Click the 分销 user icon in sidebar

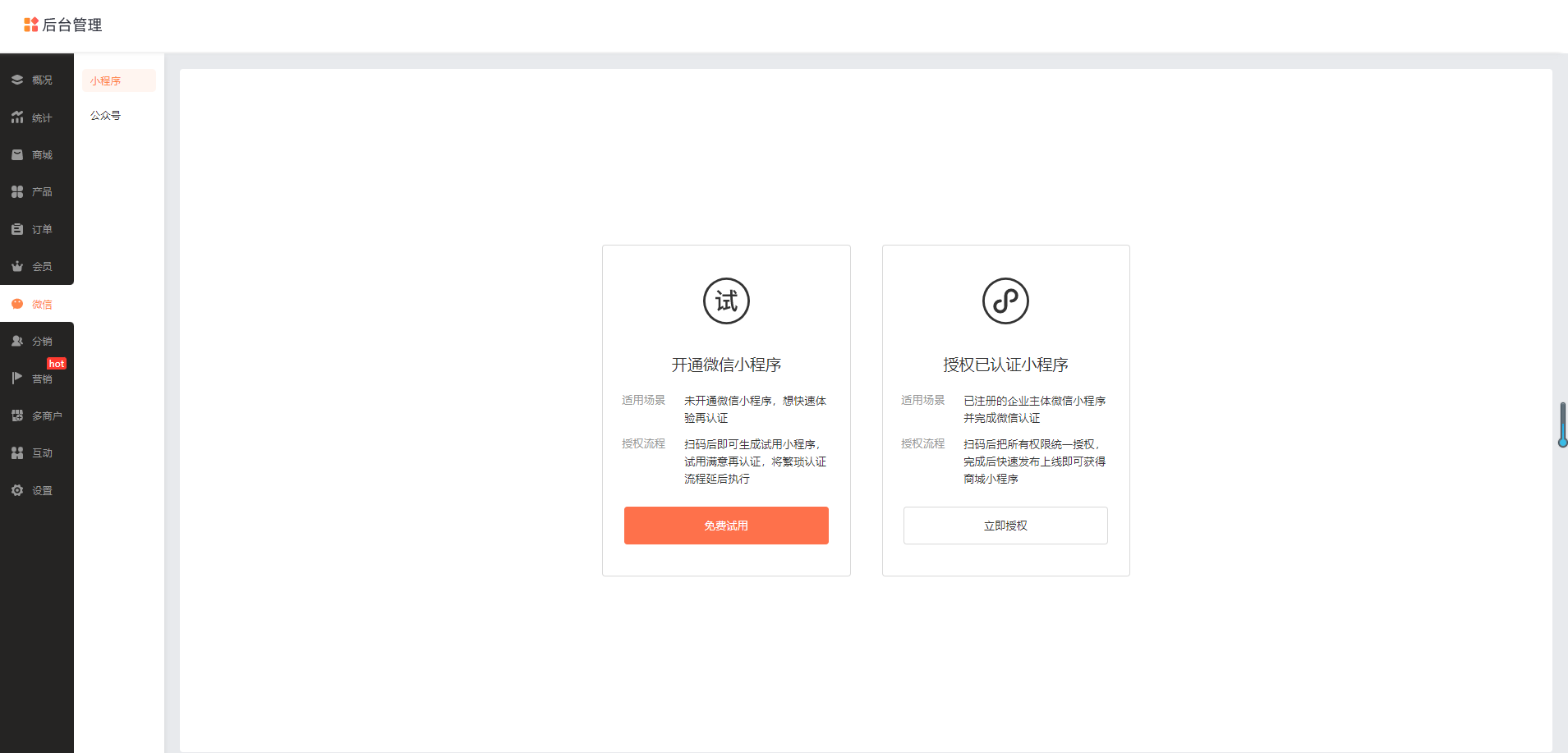click(17, 341)
